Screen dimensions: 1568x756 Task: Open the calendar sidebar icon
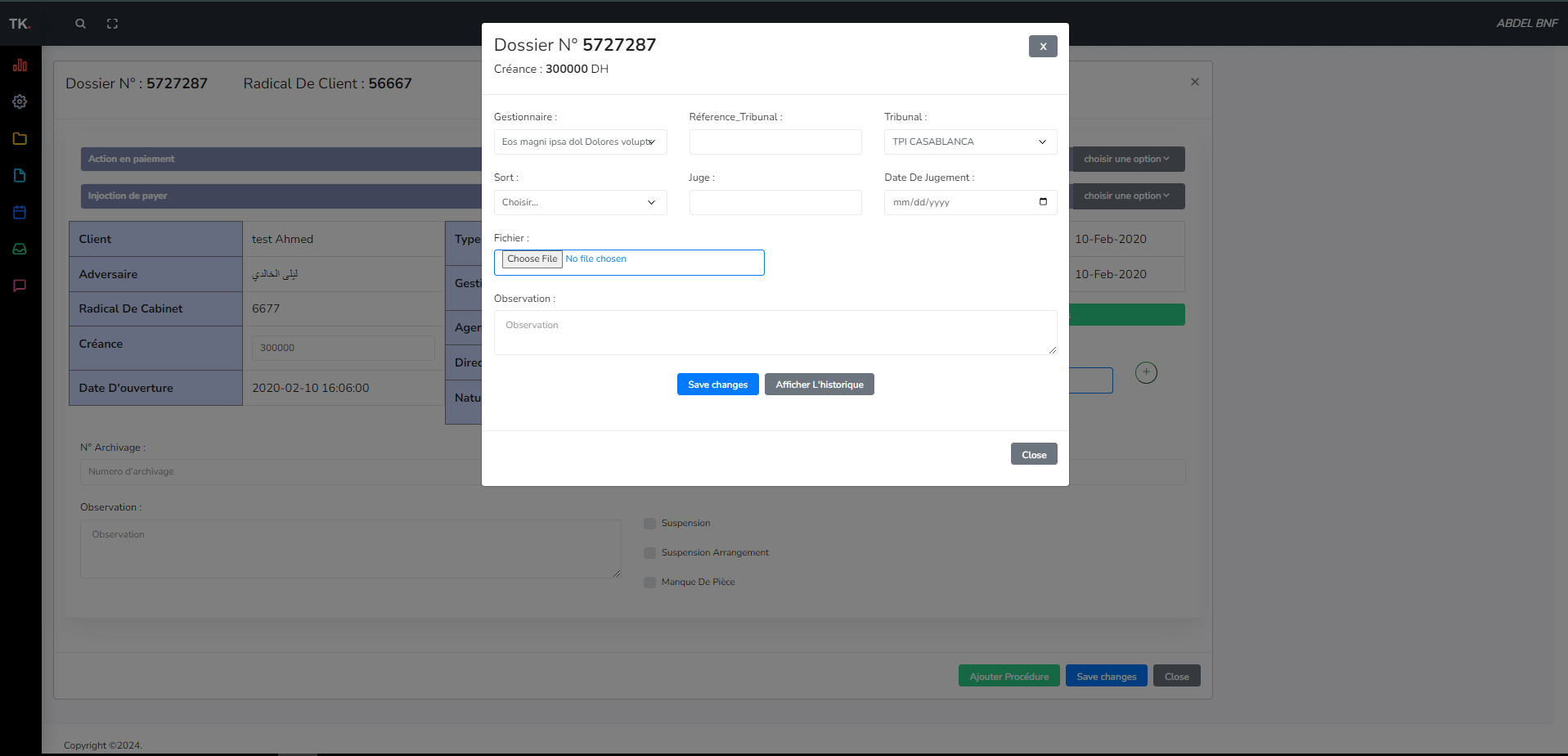coord(20,212)
